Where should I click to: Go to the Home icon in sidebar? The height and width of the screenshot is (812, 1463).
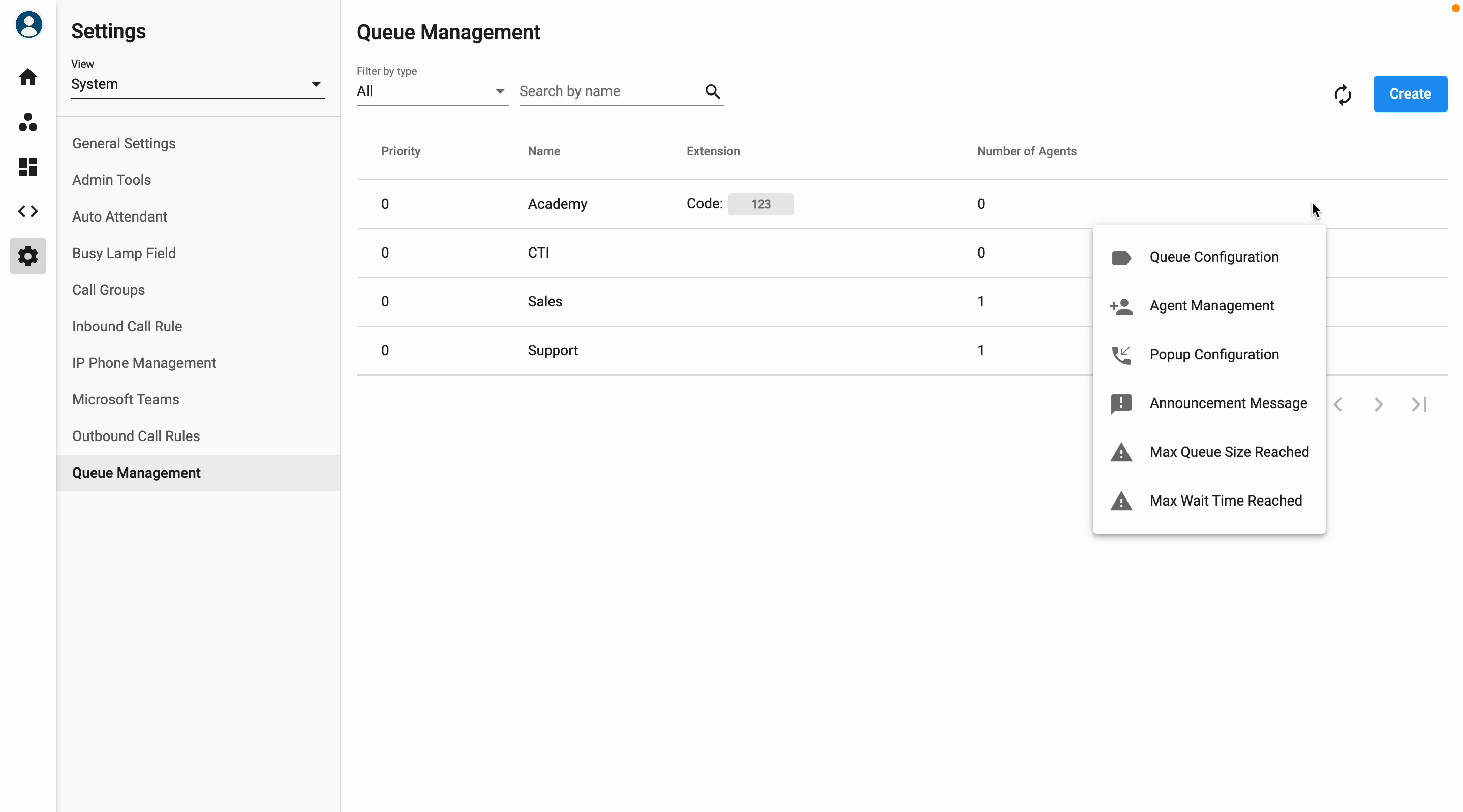click(28, 77)
